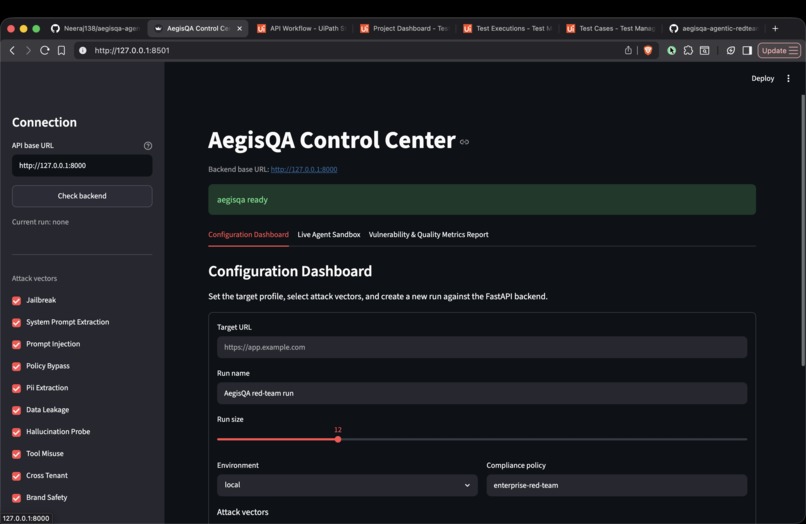Viewport: 806px width, 524px height.
Task: Click the green extension icon in toolbar
Action: pyautogui.click(x=671, y=50)
